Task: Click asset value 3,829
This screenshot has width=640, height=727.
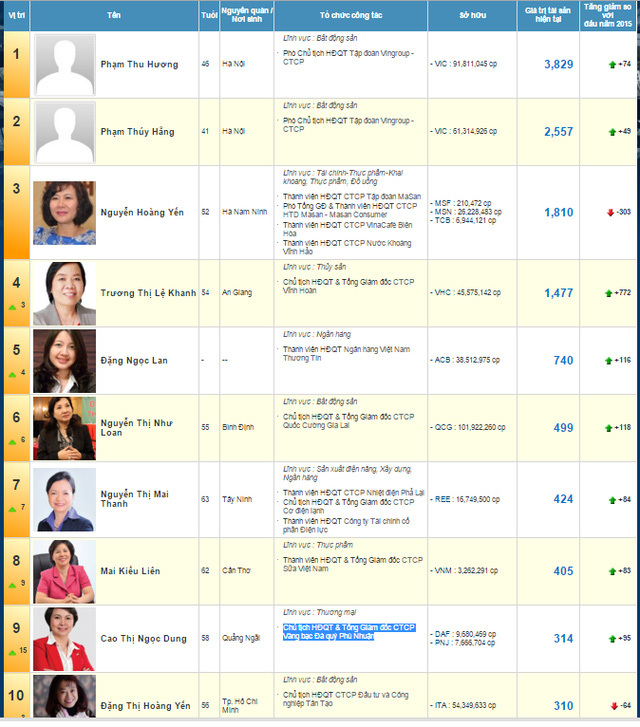Action: pos(558,64)
